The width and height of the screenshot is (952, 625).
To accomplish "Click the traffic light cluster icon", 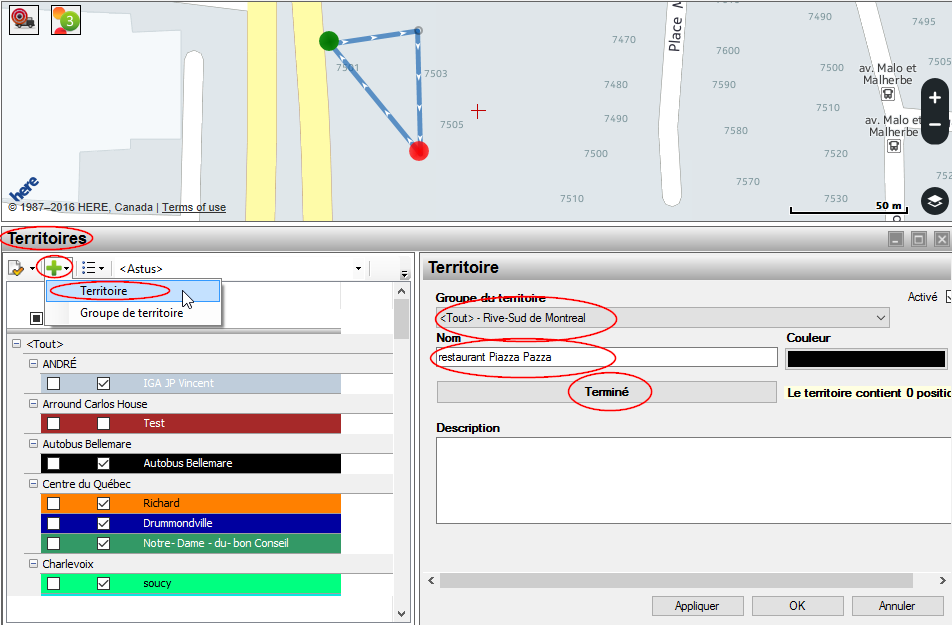I will 66,20.
